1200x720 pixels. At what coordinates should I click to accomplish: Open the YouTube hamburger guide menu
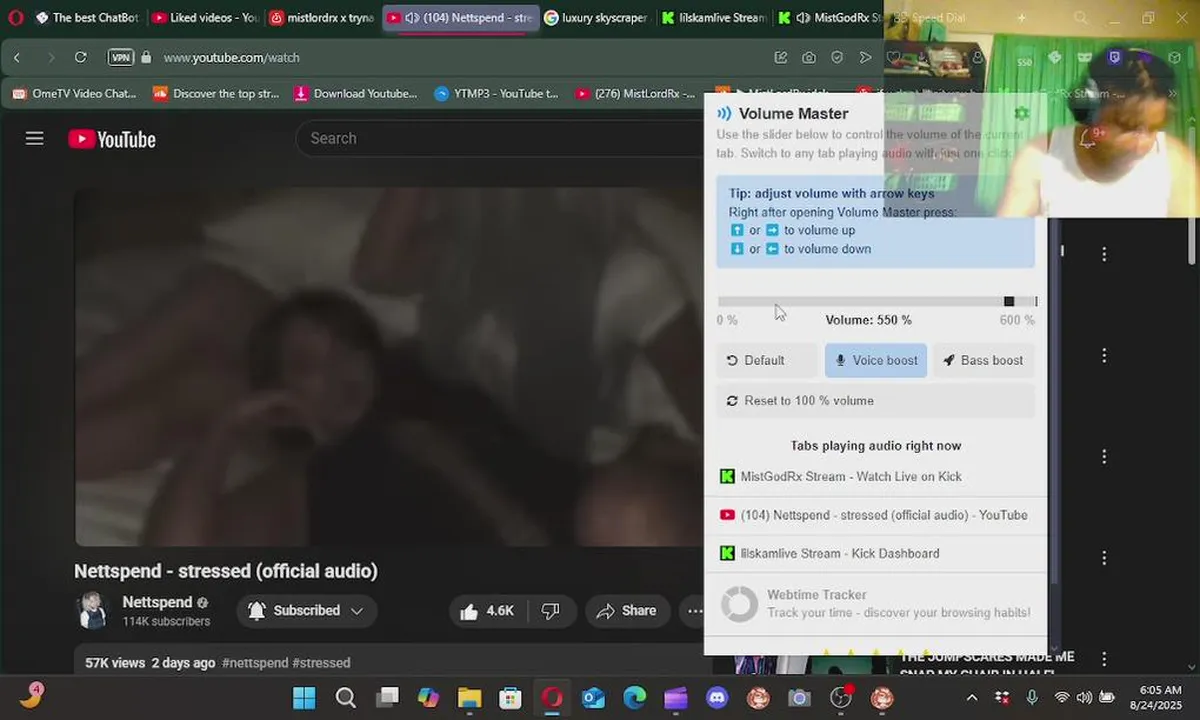tap(35, 139)
